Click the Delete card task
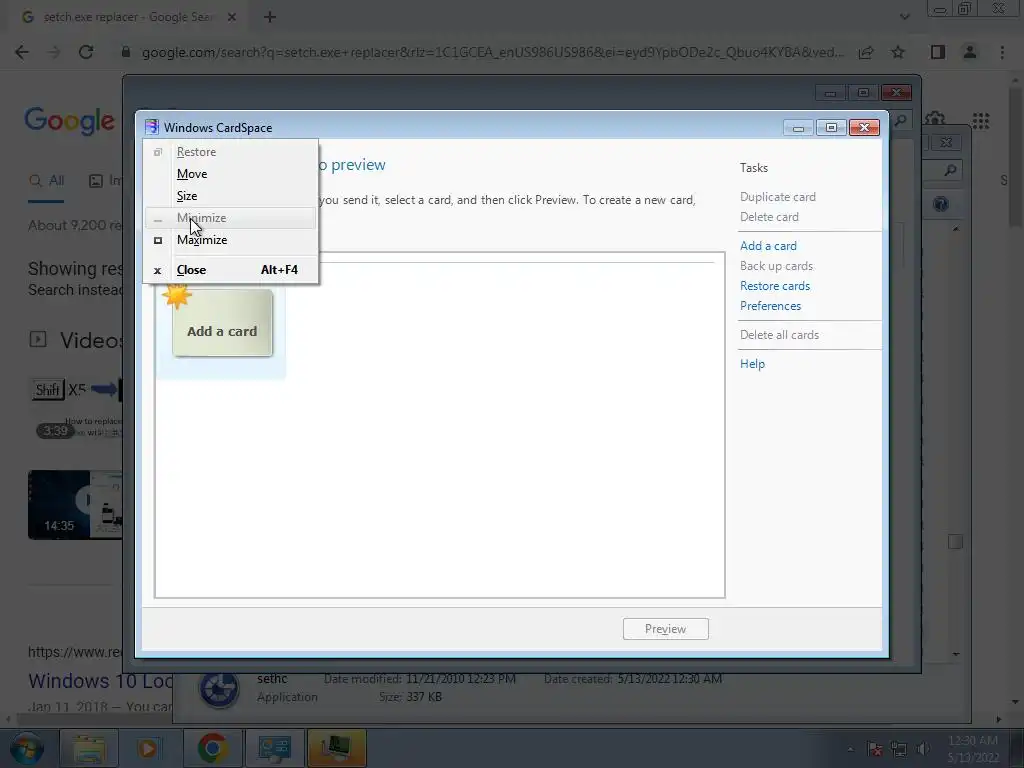This screenshot has width=1024, height=768. 769,217
